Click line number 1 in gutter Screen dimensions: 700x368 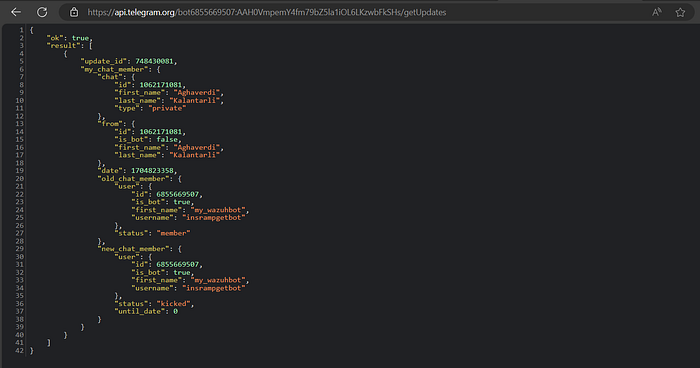[x=21, y=30]
